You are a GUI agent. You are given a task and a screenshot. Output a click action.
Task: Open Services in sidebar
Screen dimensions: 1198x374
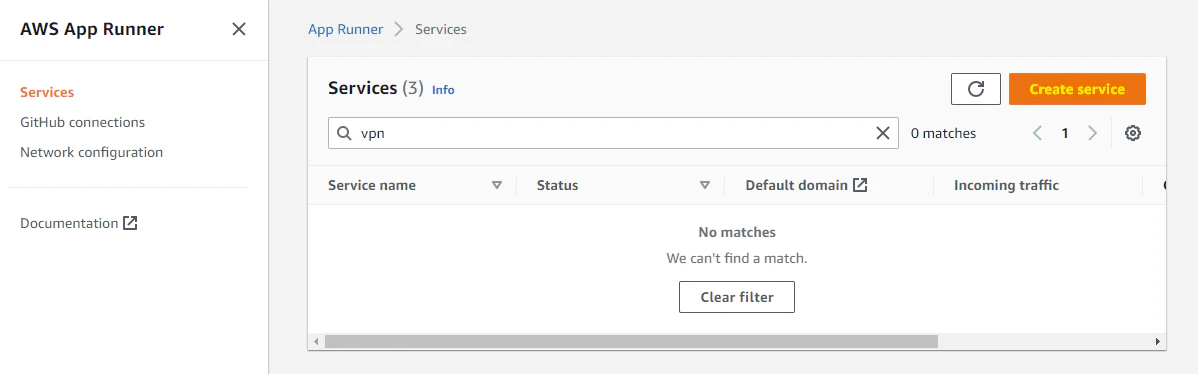47,92
